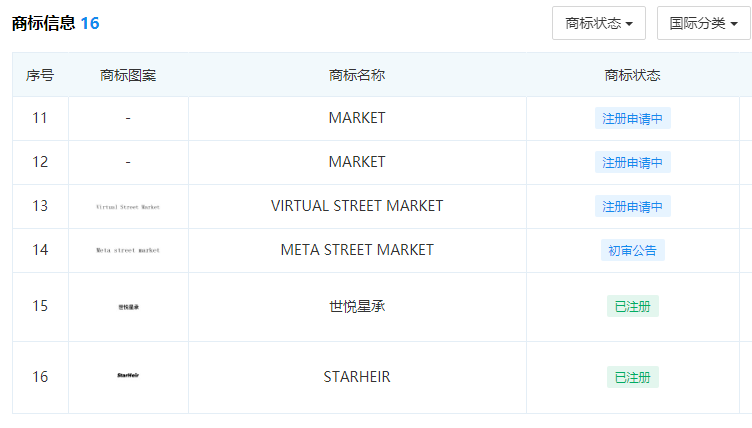Screen dimensions: 752x428
Task: Open the STARHEIR trademark name entry
Action: [x=357, y=377]
